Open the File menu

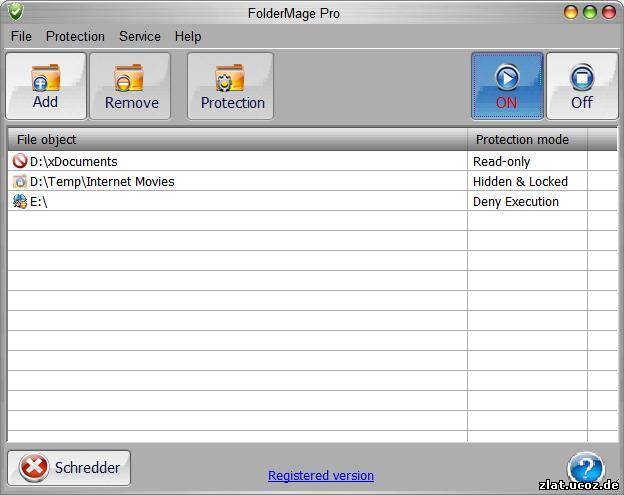pyautogui.click(x=21, y=36)
